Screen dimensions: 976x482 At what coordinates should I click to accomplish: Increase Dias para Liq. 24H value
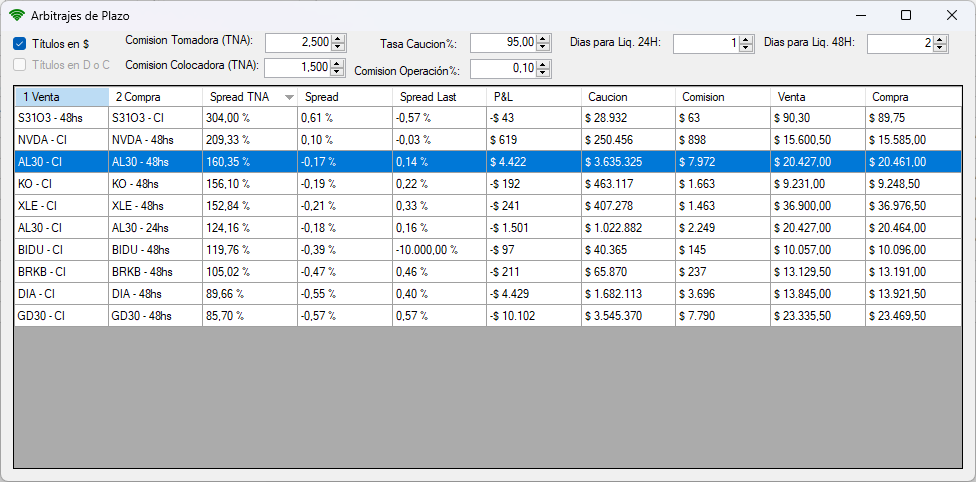click(746, 39)
